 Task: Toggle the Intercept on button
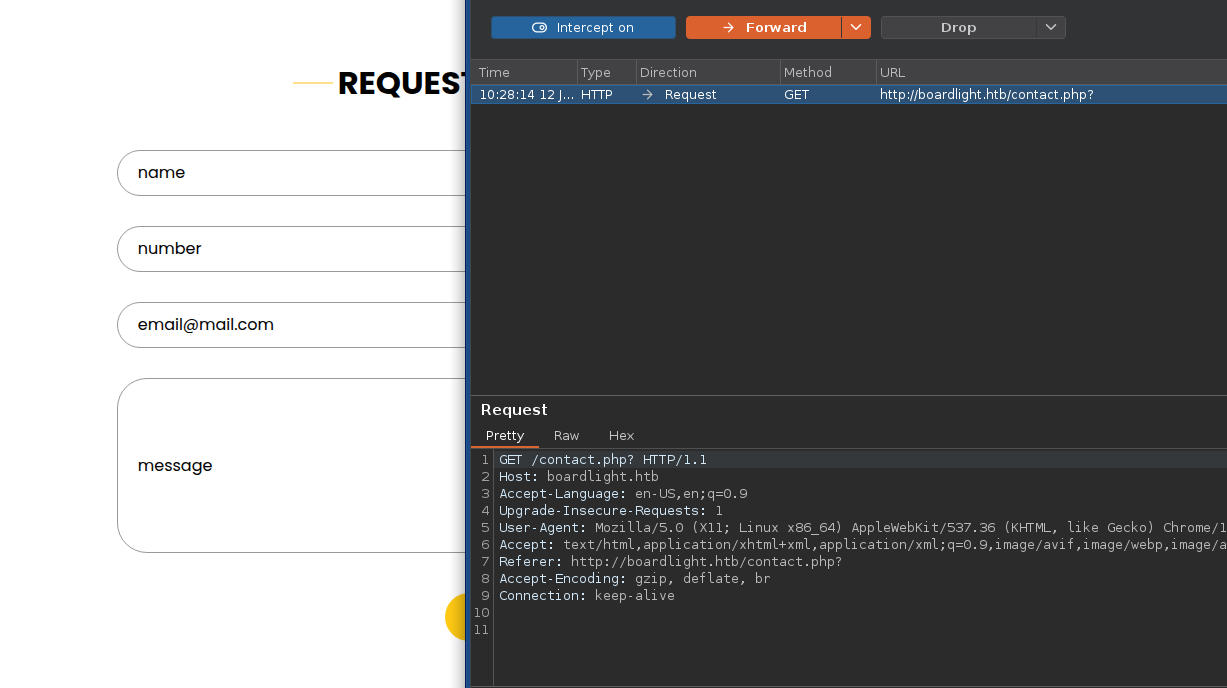(x=583, y=28)
